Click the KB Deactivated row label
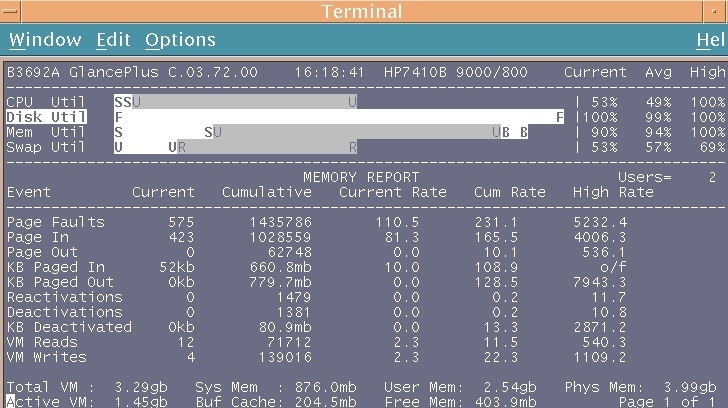This screenshot has width=728, height=408. pyautogui.click(x=69, y=327)
